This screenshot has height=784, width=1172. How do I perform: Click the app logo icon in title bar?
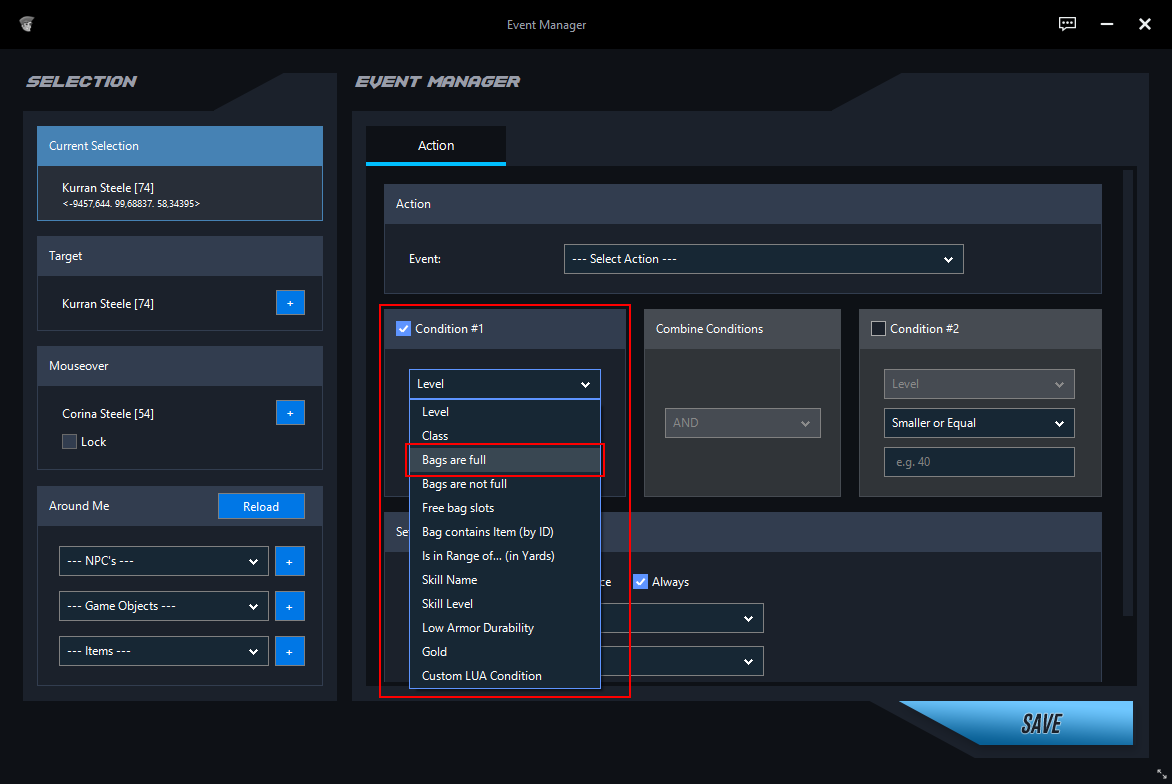pos(27,24)
